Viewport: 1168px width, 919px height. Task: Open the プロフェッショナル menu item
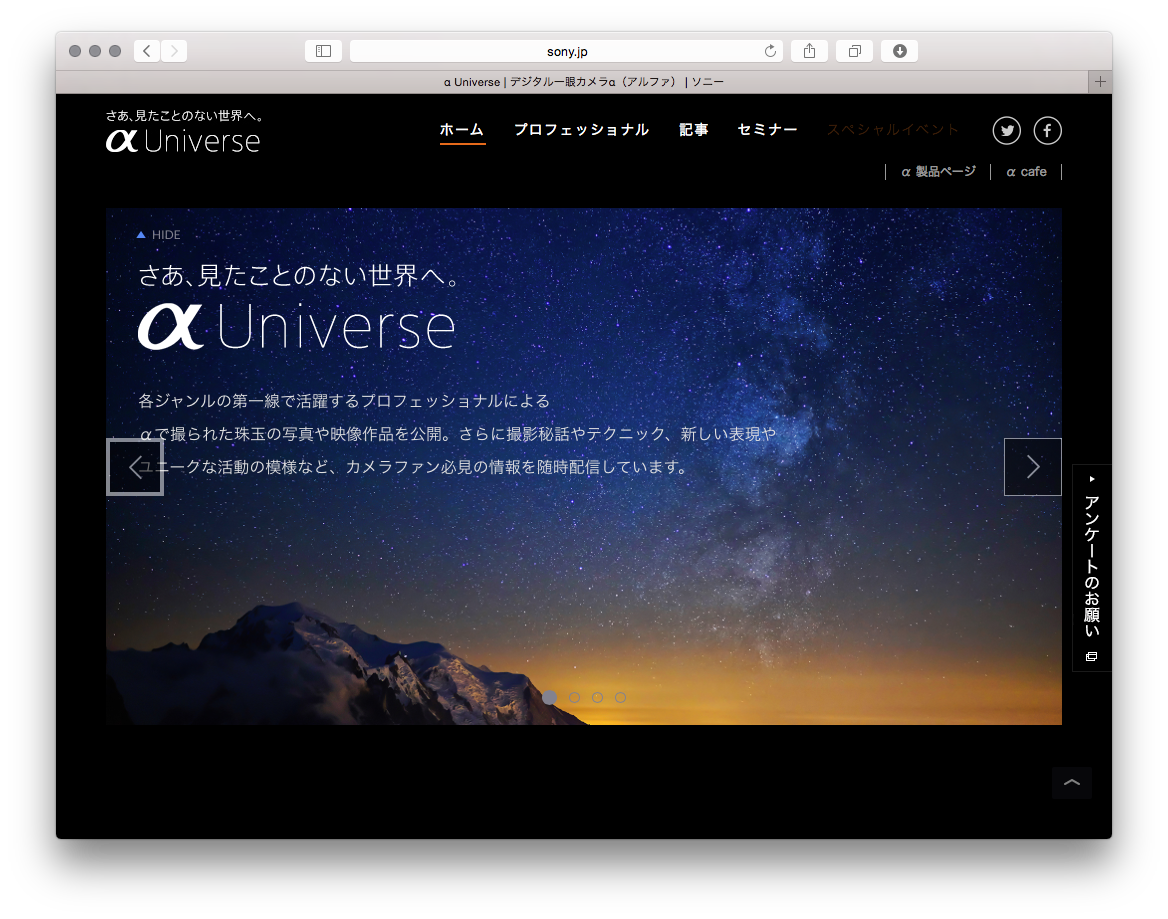click(x=582, y=130)
